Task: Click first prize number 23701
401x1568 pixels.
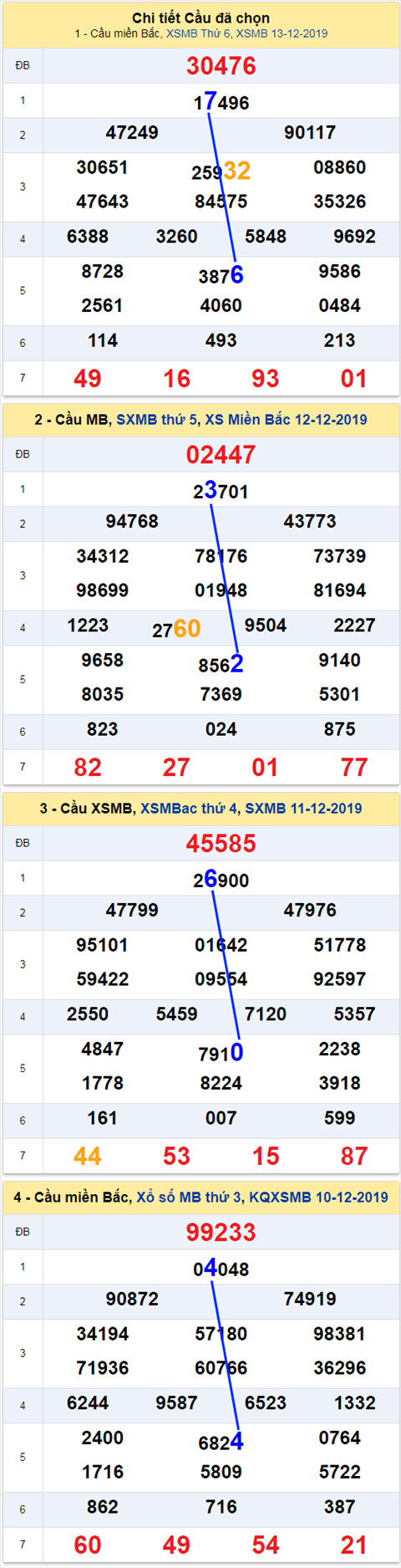Action: coord(221,491)
